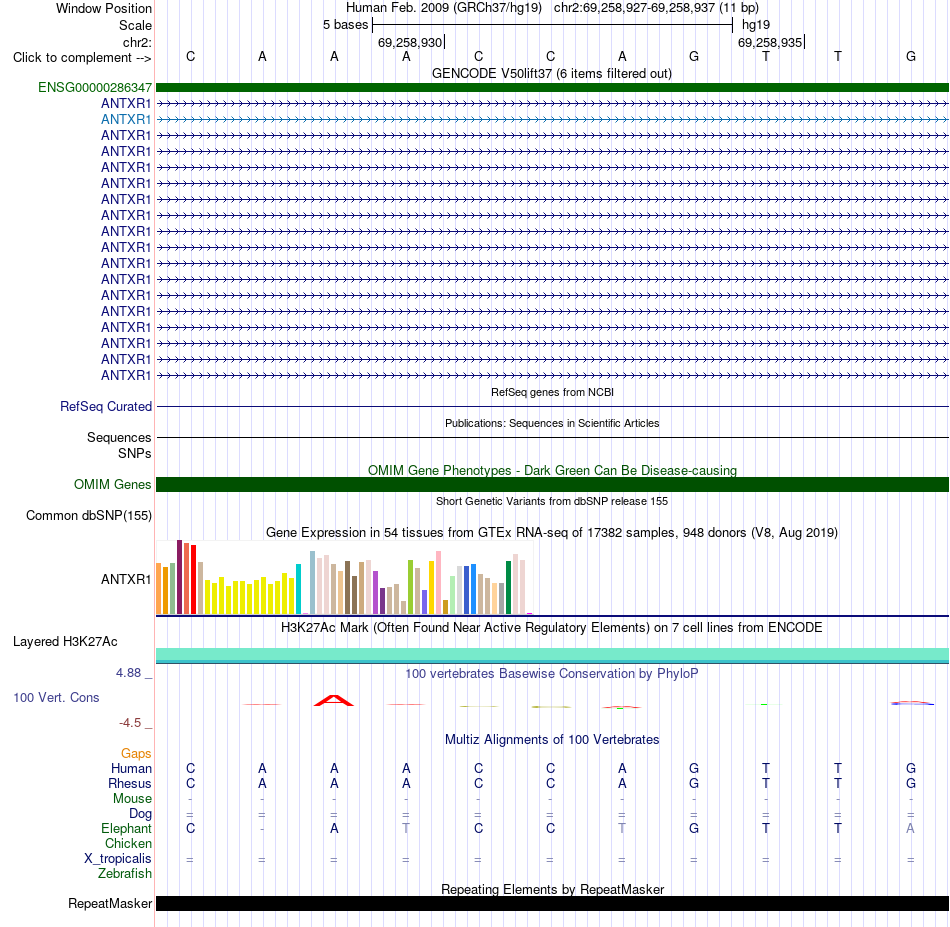This screenshot has width=950, height=927.
Task: Click the chr2: ruler label
Action: [x=137, y=42]
